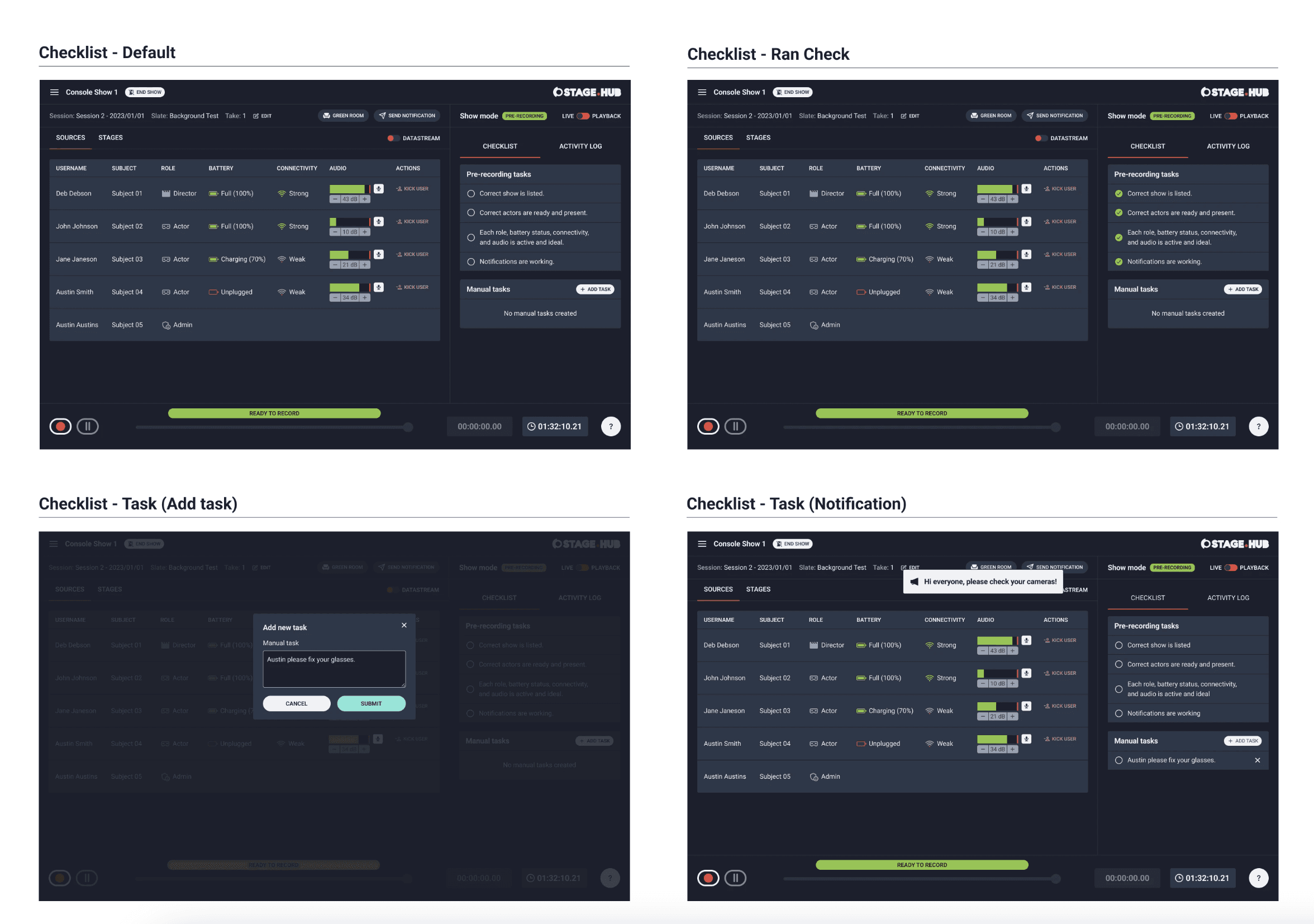Start recording in Checklist - Default panel
The image size is (1314, 924).
(60, 426)
